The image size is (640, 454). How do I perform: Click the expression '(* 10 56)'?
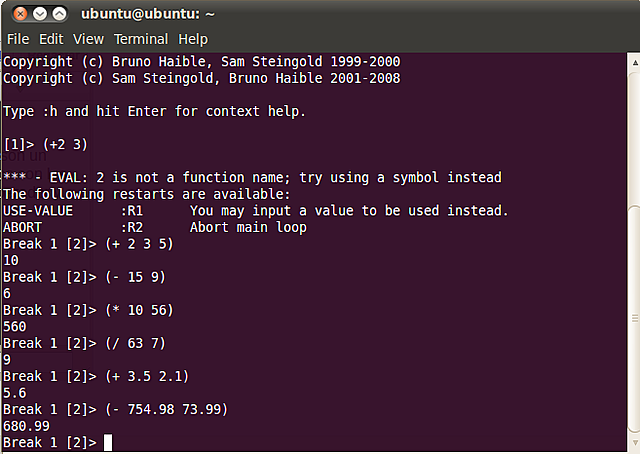(x=139, y=310)
